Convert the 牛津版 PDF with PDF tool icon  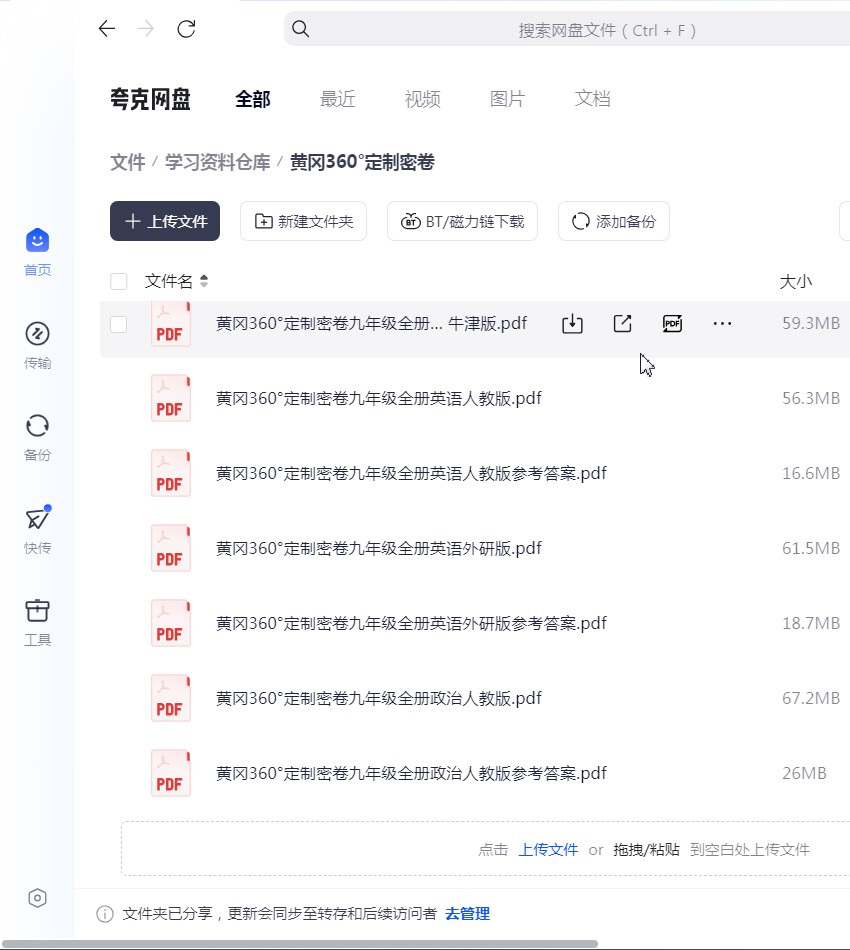point(672,324)
